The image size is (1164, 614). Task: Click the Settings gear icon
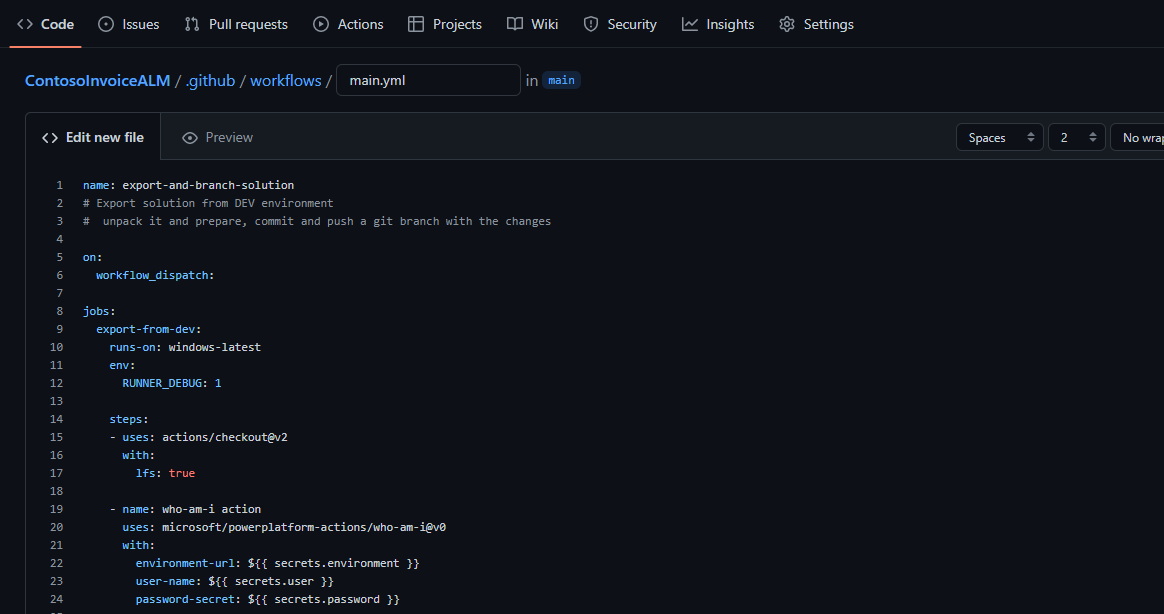coord(787,25)
